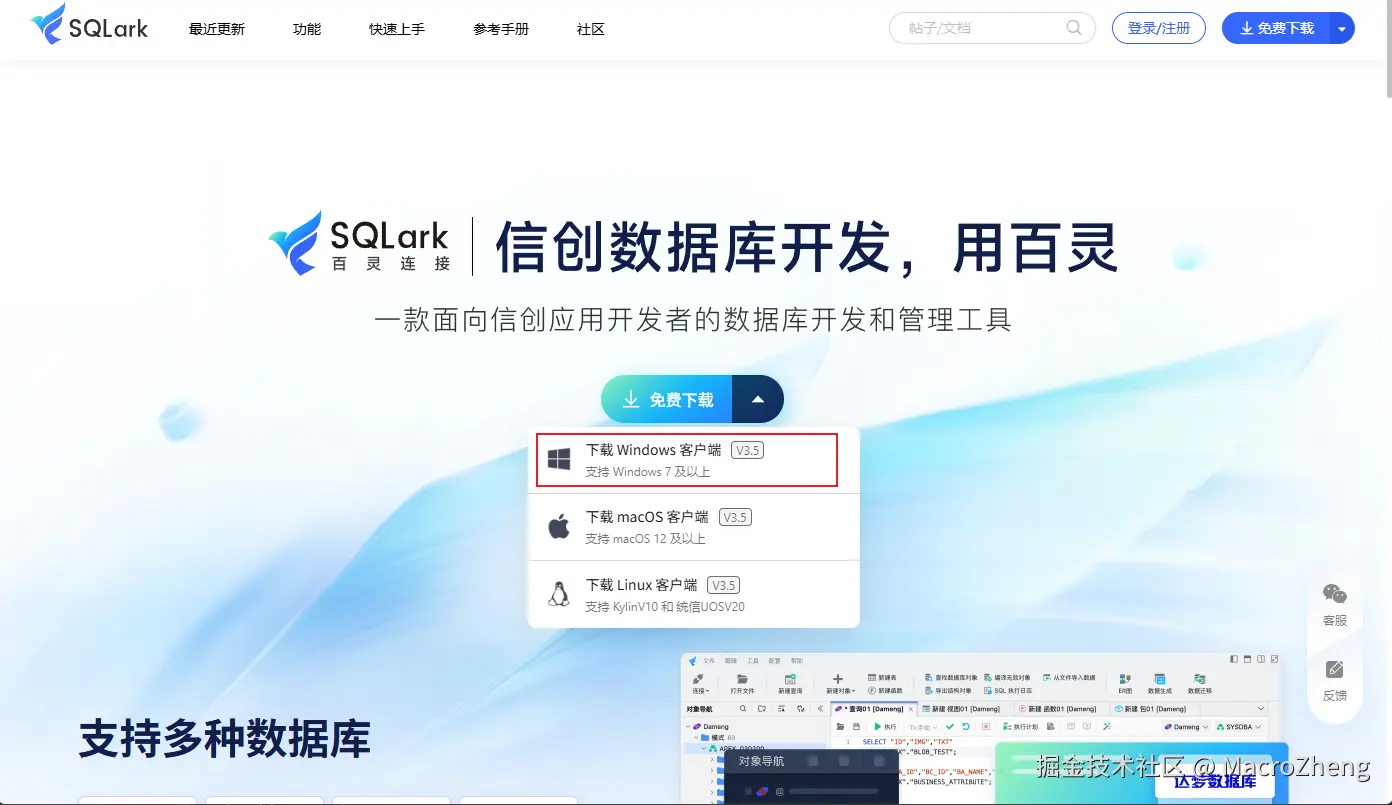Open the 功能 navigation item
Screen dimensions: 1392x805
click(x=307, y=29)
